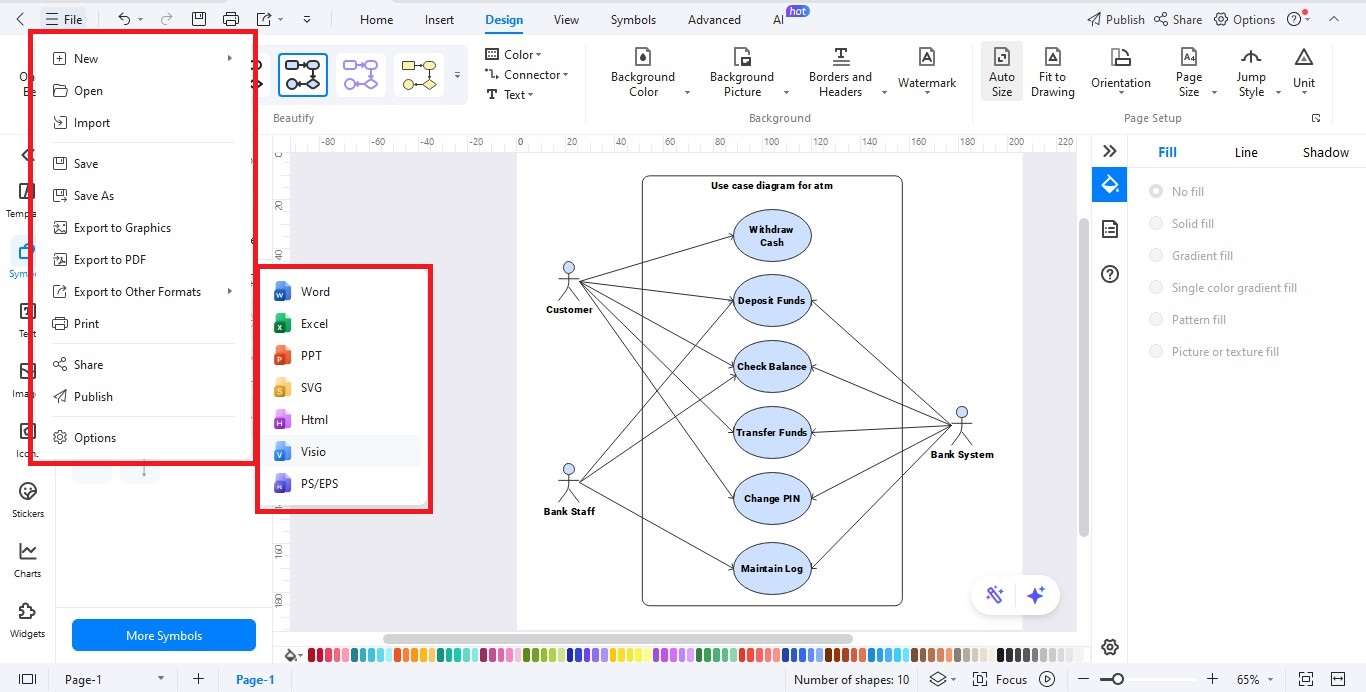Select the Pattern fill radio option
The height and width of the screenshot is (692, 1366).
point(1156,319)
